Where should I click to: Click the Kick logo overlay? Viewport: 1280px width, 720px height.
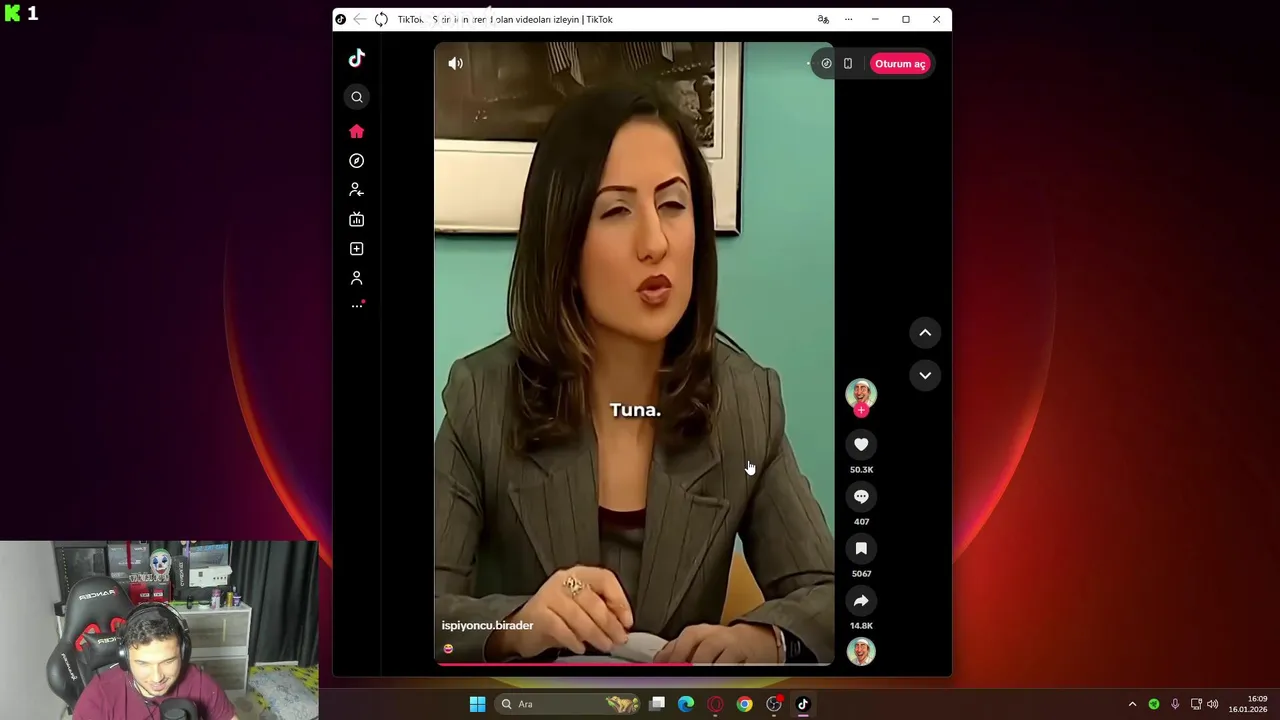13,13
